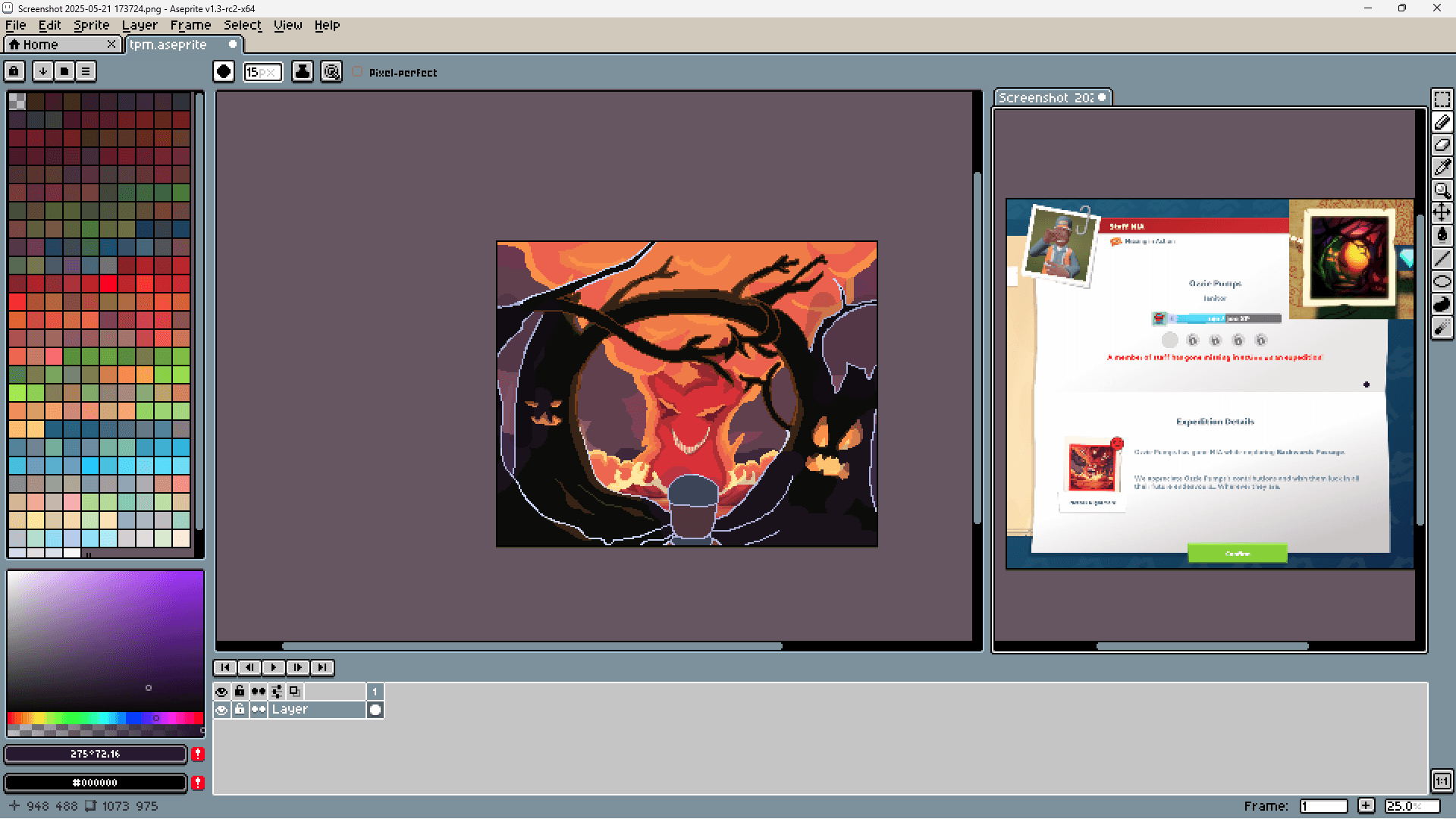
Task: Switch to the Home tab
Action: click(40, 45)
